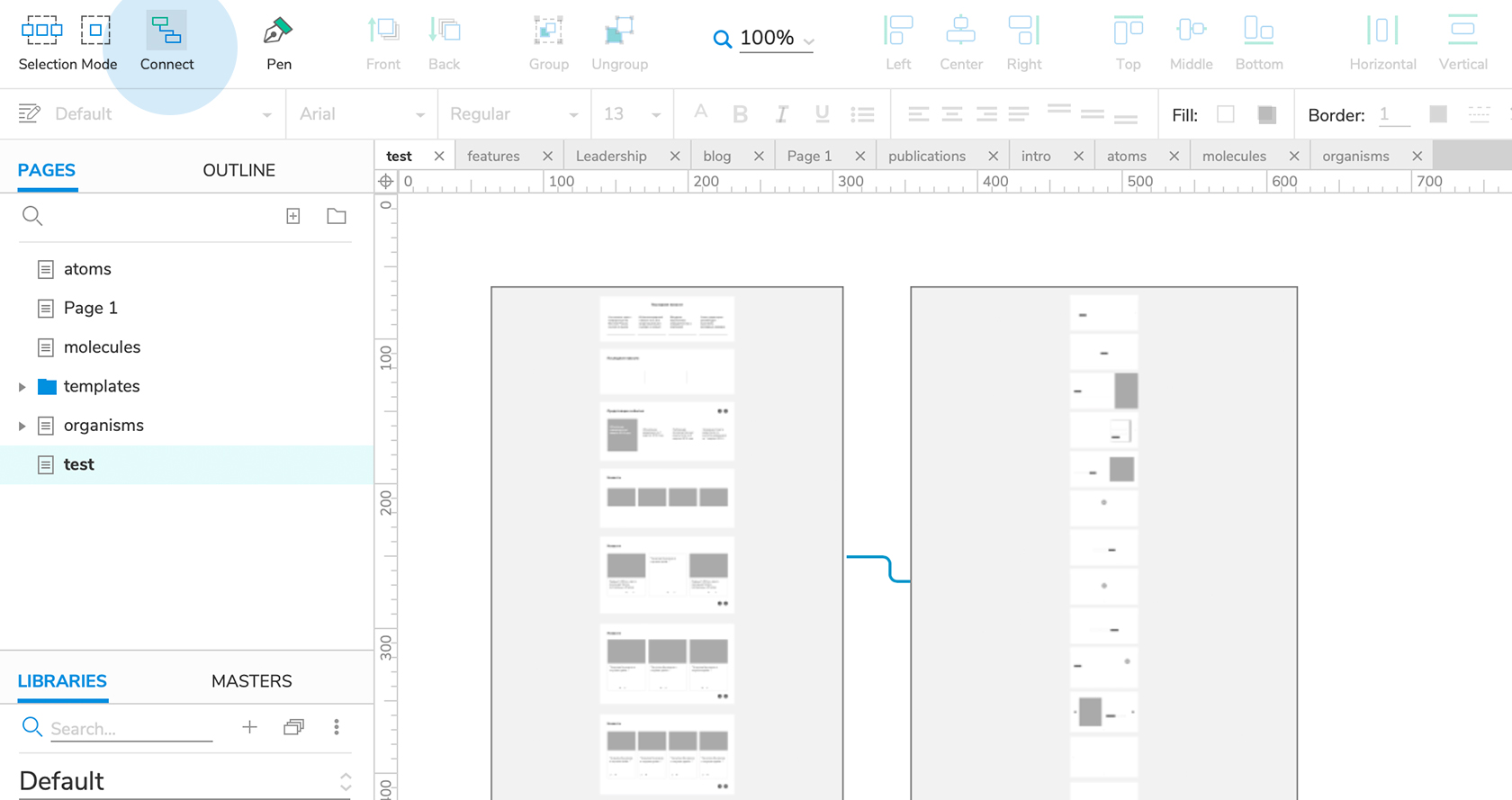Activate the Connect tool
Viewport: 1512px width, 800px height.
[166, 42]
